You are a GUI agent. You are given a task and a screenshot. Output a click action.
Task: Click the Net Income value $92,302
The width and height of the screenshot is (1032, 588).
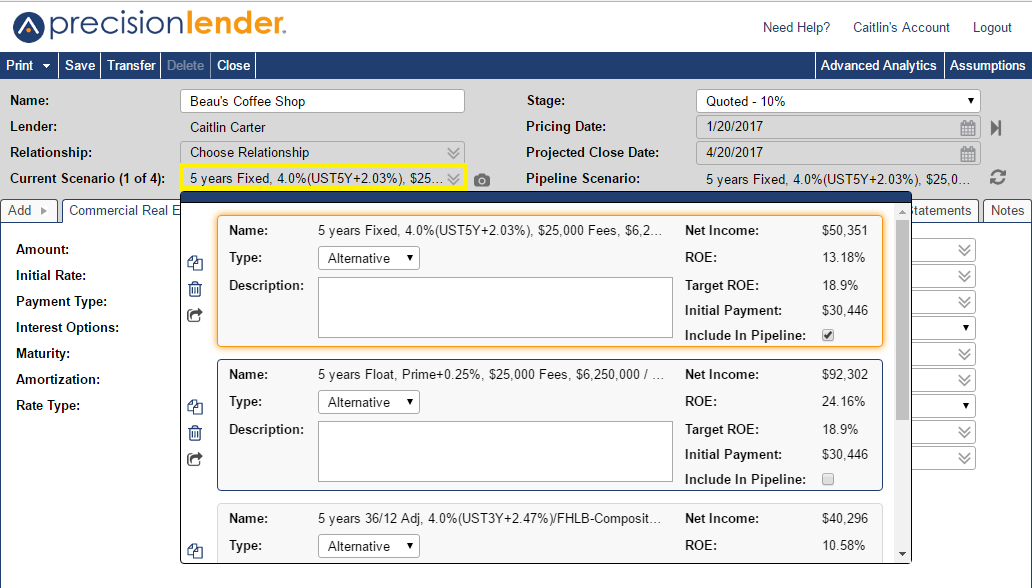click(845, 375)
